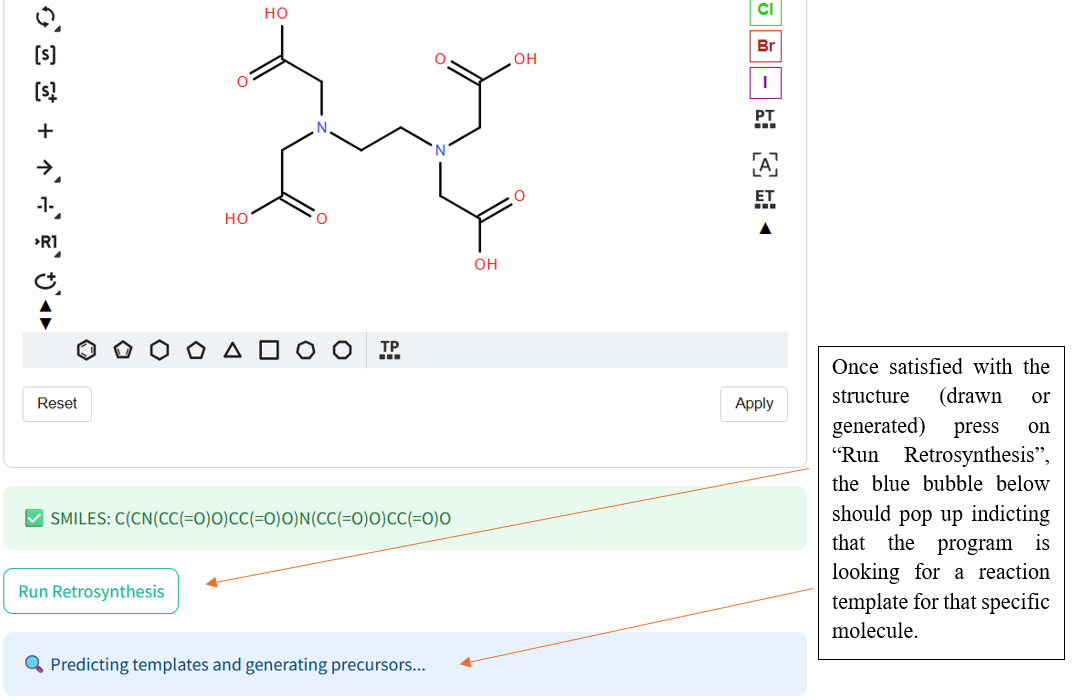Click the Reset button

(x=57, y=404)
